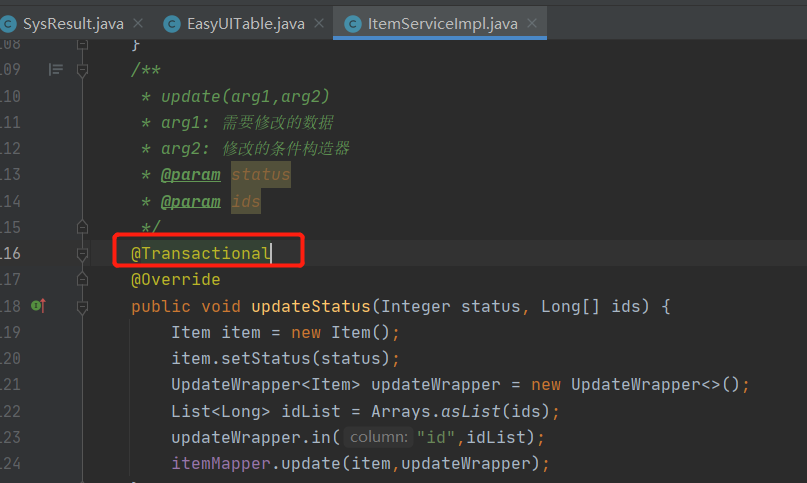Toggle rendered doc view icon beside the /** line
This screenshot has height=483, width=807.
pos(56,69)
